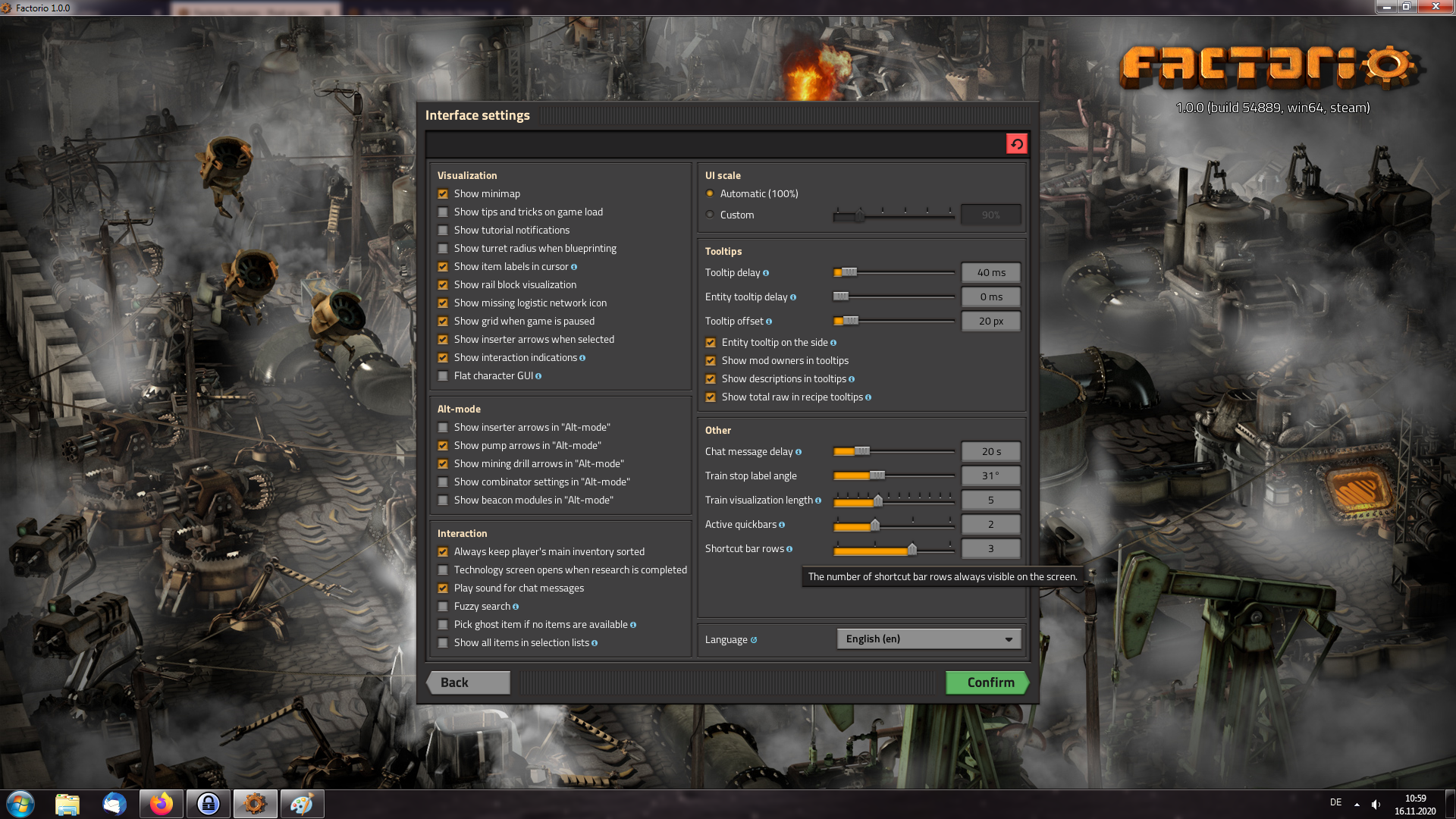
Task: Click the Chat message delay 20 s field
Action: click(x=990, y=451)
